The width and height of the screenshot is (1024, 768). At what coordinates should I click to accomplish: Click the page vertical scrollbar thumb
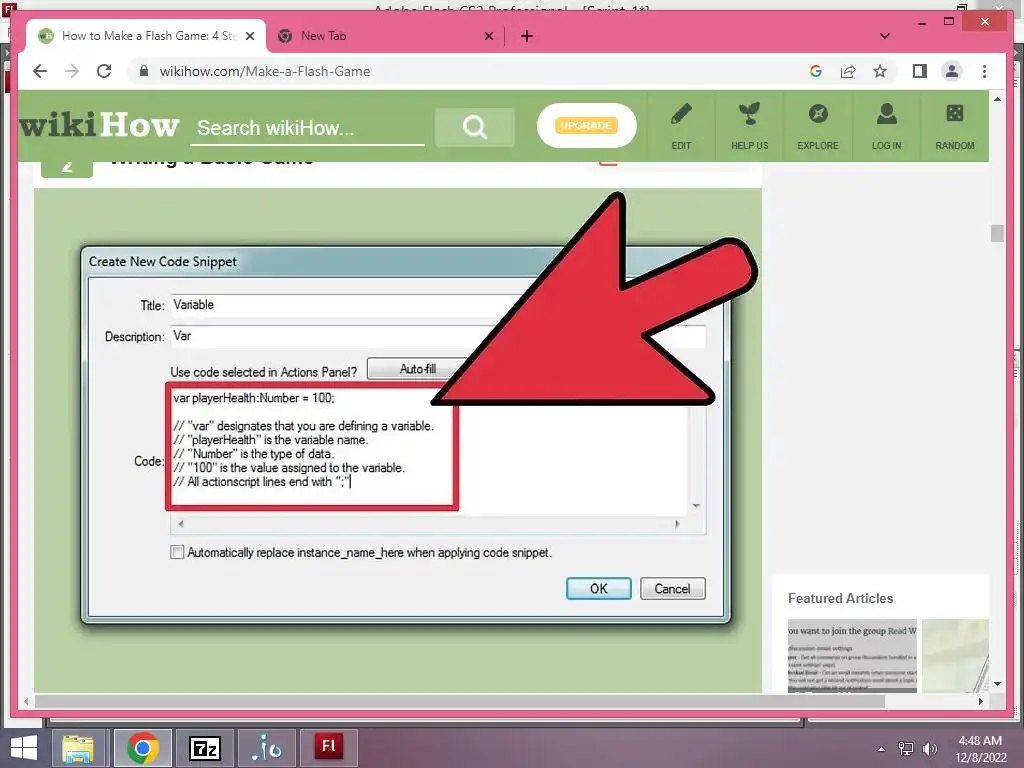coord(997,233)
